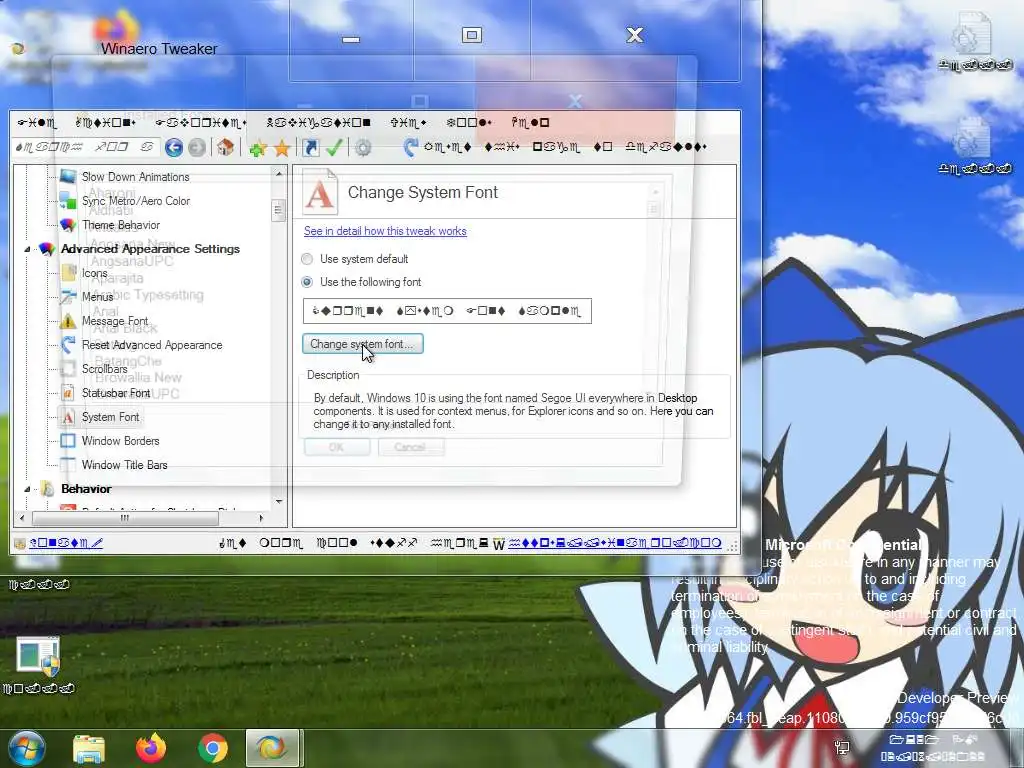
Task: Select the System Font tree item
Action: [110, 417]
